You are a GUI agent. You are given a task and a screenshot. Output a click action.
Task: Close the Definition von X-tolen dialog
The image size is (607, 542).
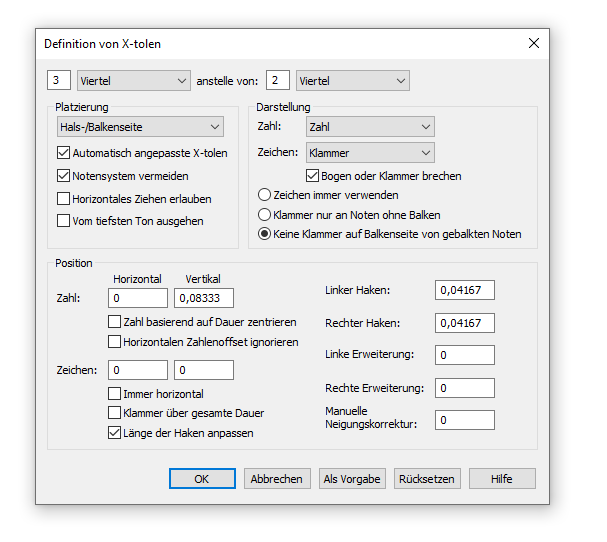coord(534,43)
